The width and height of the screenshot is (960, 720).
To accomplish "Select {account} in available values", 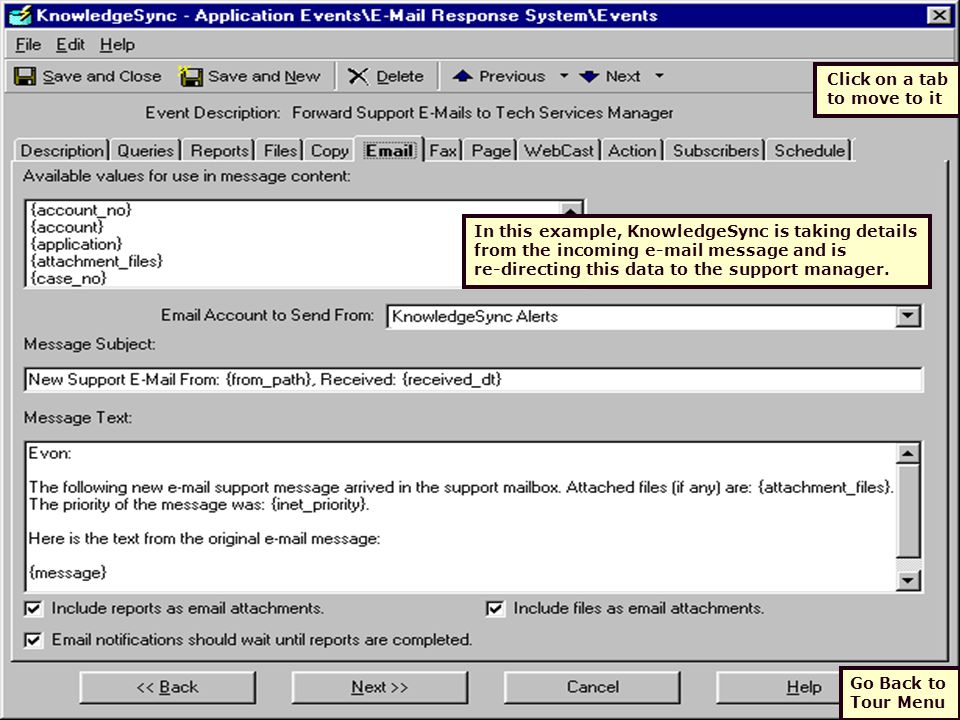I will pyautogui.click(x=67, y=227).
